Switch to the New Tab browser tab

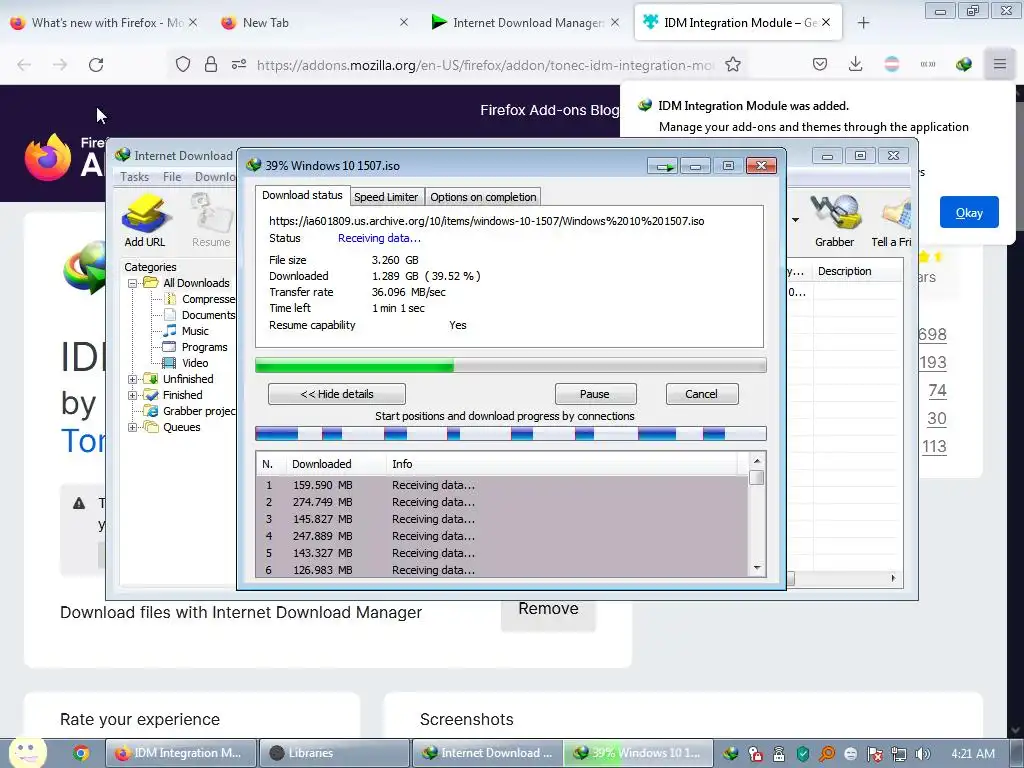313,23
